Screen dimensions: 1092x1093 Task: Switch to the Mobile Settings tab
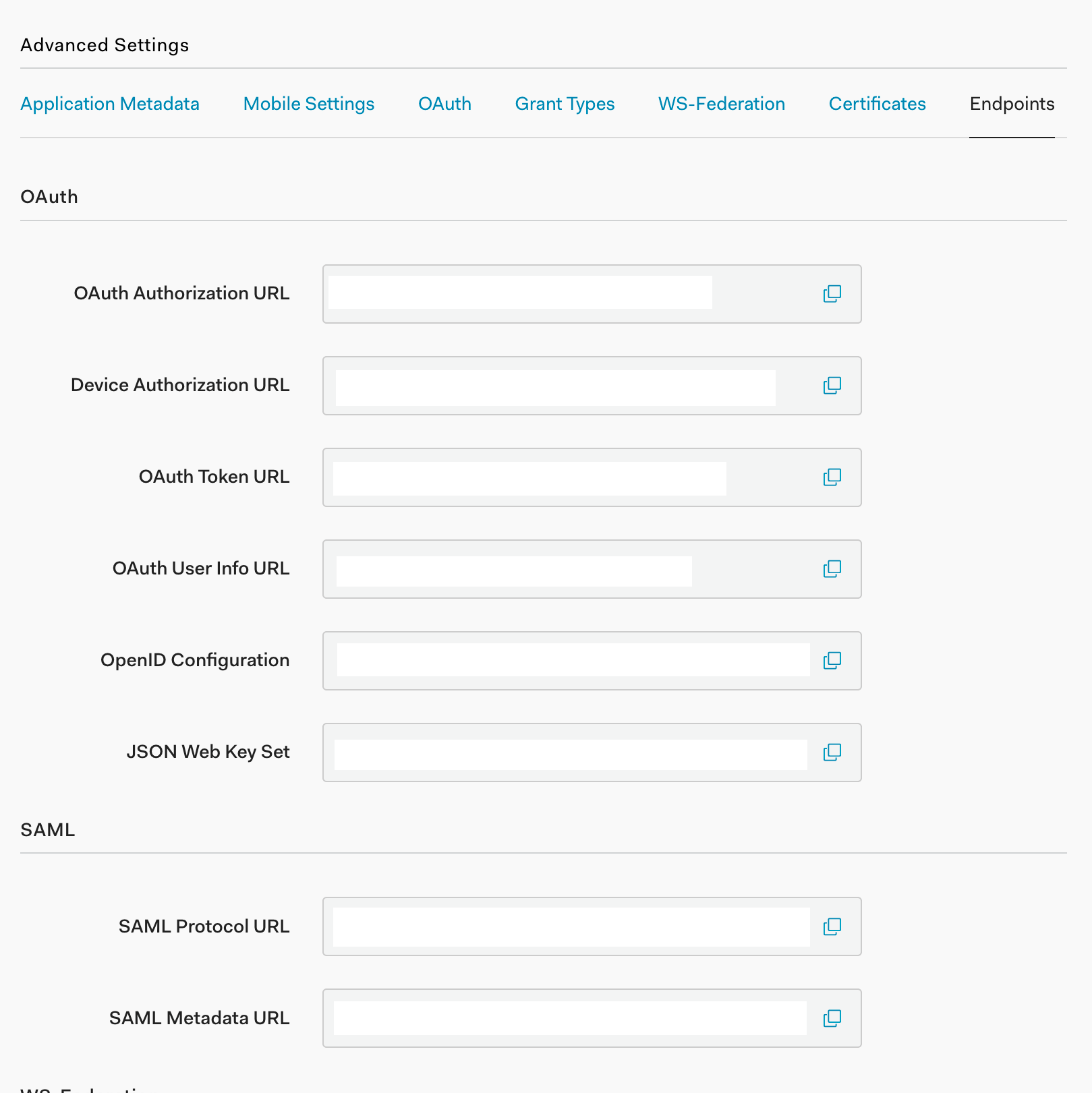pyautogui.click(x=308, y=104)
